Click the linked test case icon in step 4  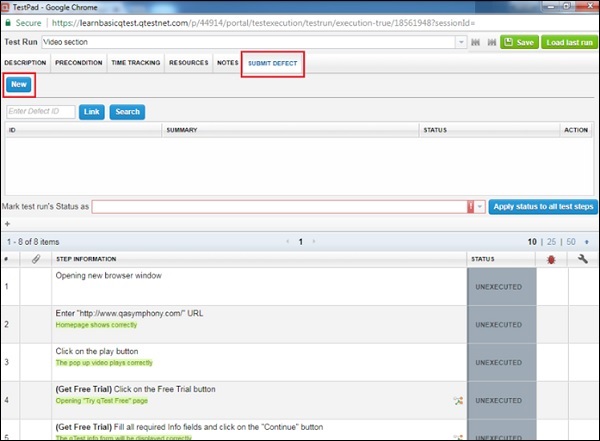pyautogui.click(x=458, y=400)
